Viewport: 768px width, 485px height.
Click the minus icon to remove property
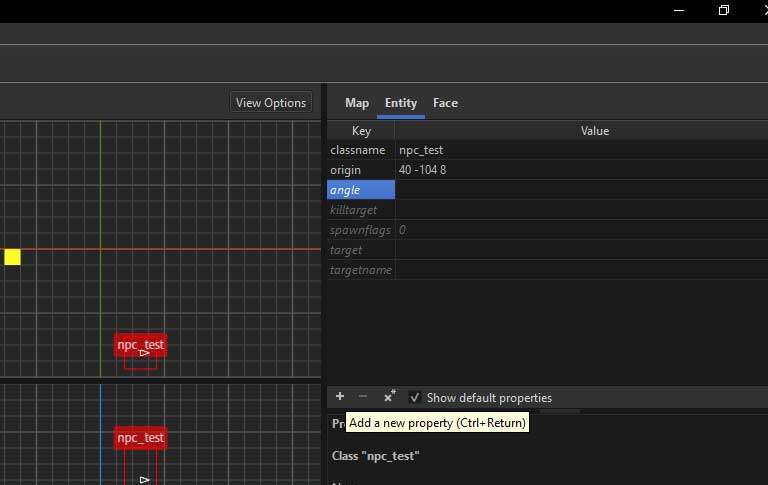(x=363, y=397)
